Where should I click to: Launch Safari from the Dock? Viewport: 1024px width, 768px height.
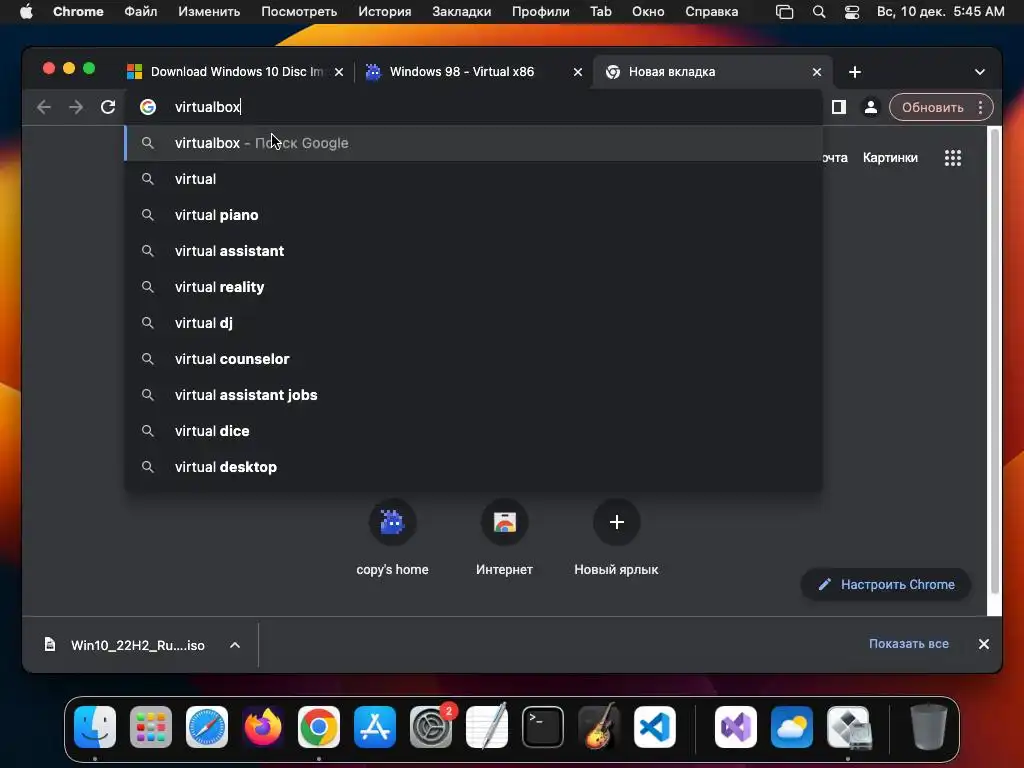click(207, 727)
